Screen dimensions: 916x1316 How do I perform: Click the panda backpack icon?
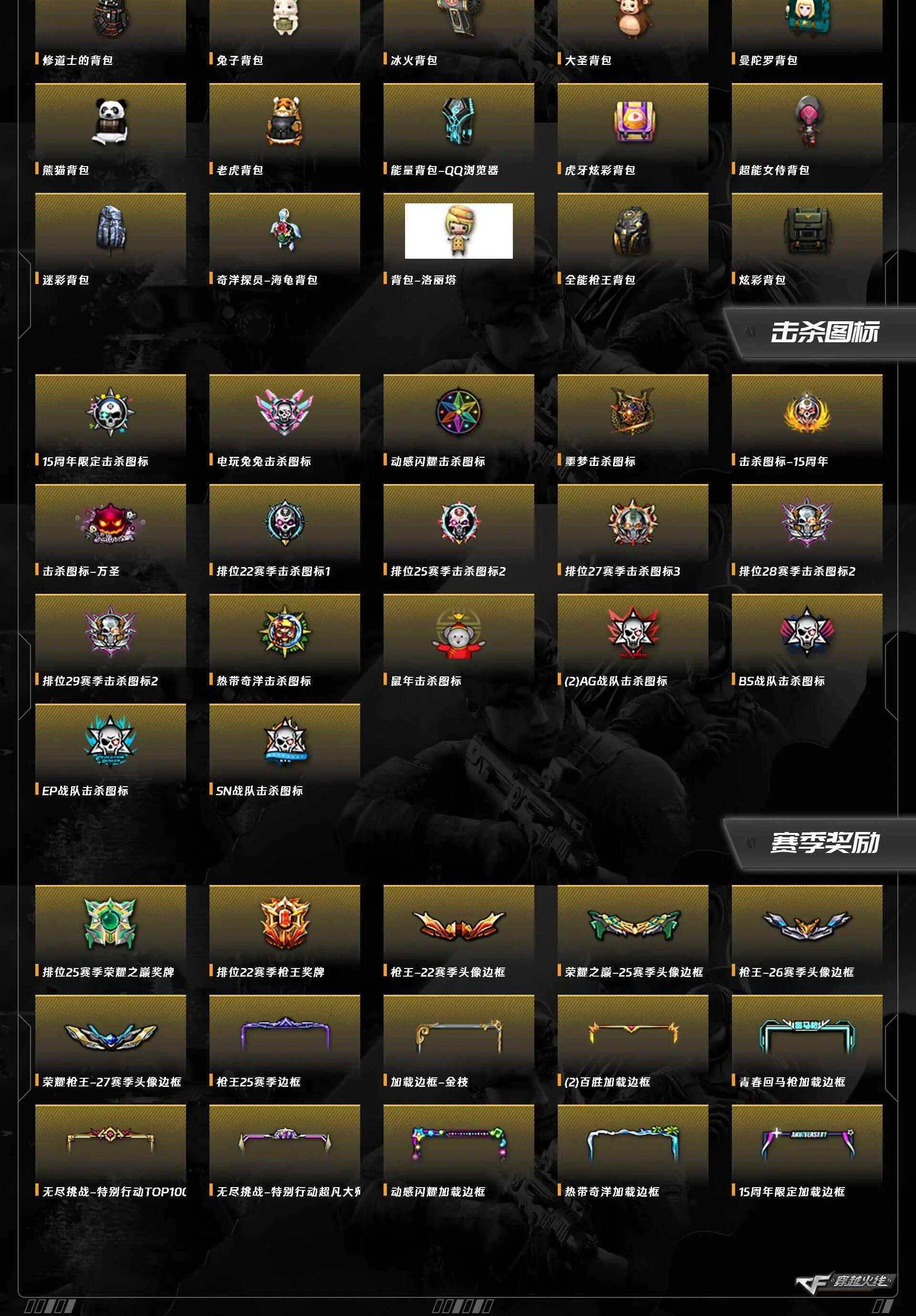111,122
